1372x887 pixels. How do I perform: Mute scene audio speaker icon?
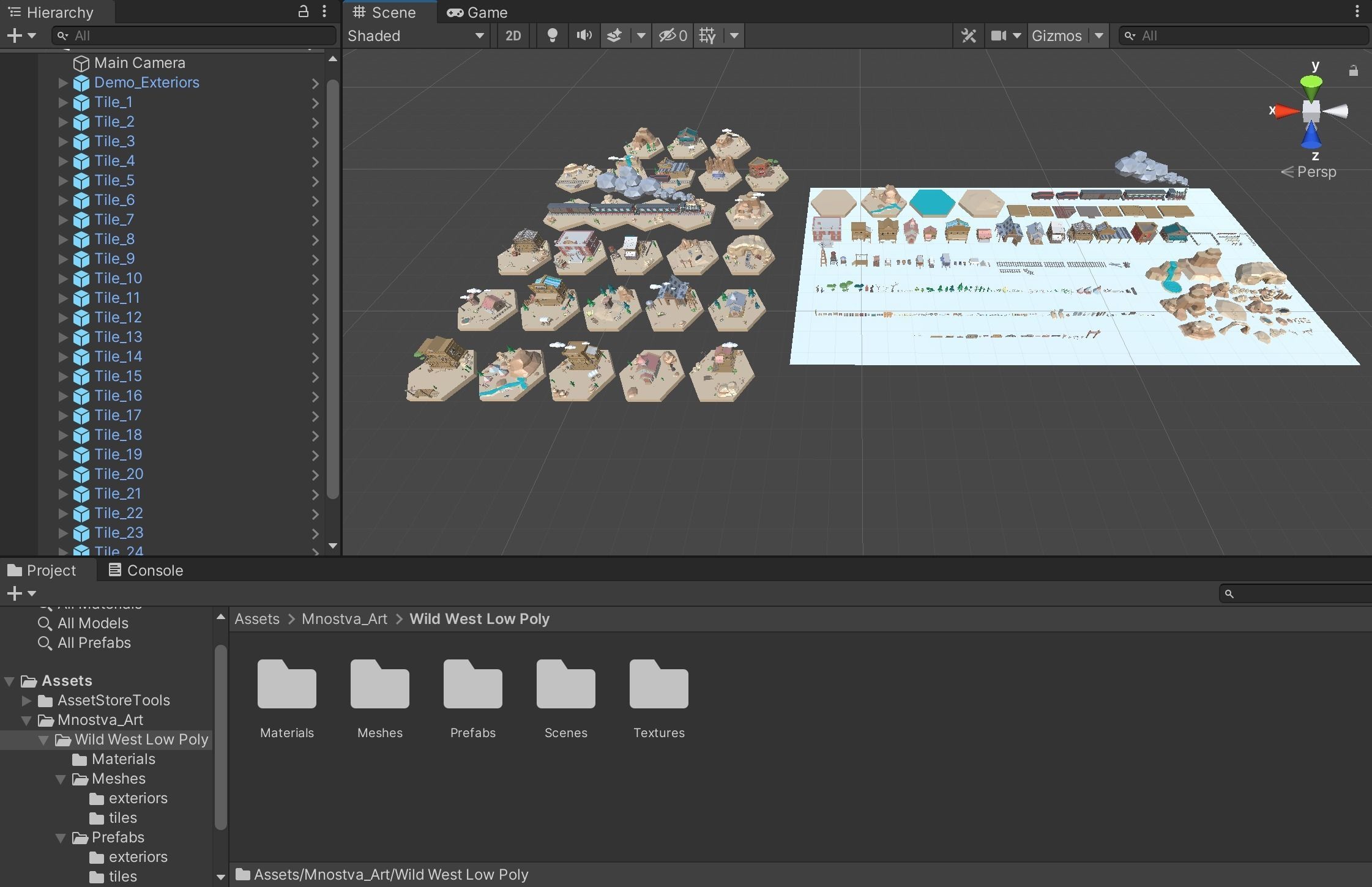click(584, 35)
